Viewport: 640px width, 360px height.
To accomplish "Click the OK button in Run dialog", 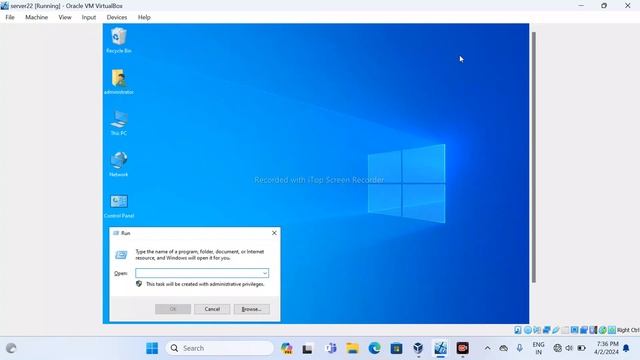I will point(173,309).
